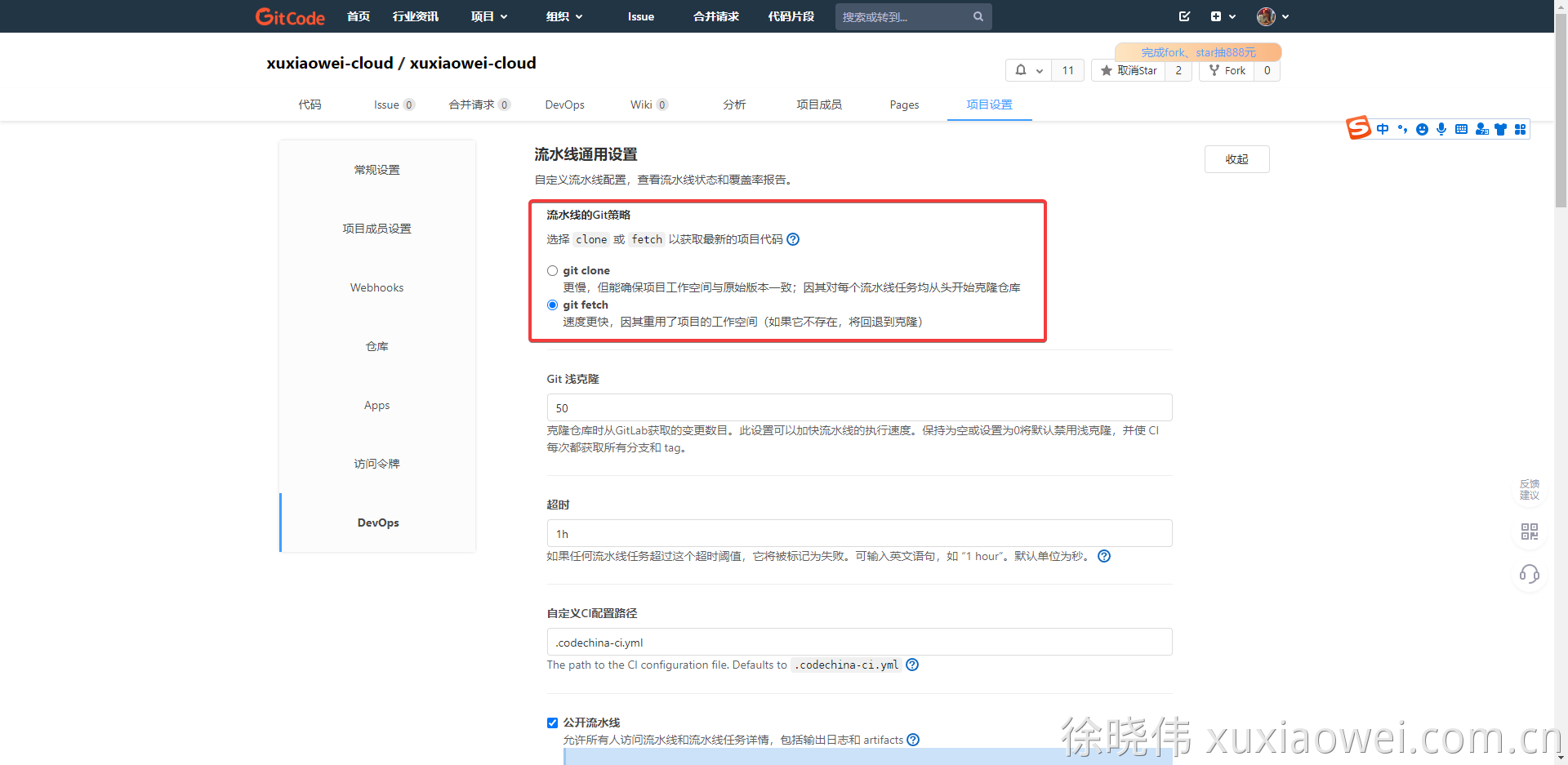Open the QR code icon on right
Viewport: 1568px width, 765px height.
(1529, 532)
